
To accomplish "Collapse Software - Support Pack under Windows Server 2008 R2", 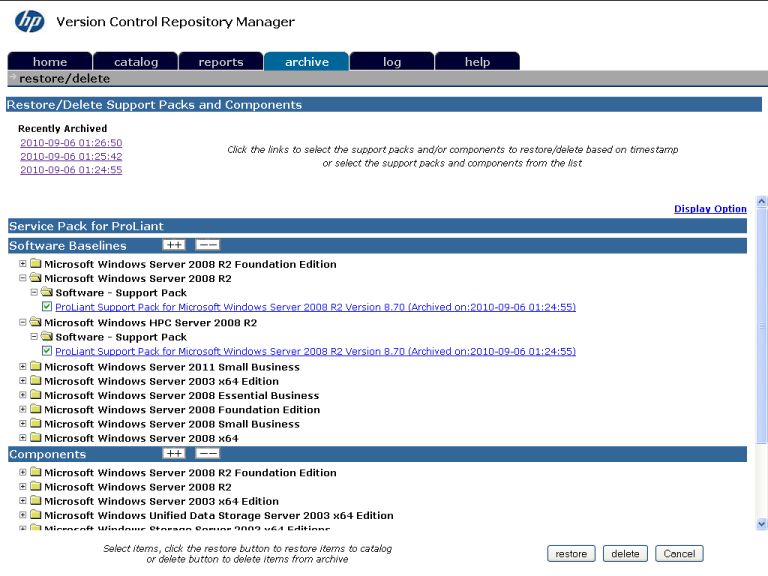I will tap(34, 292).
